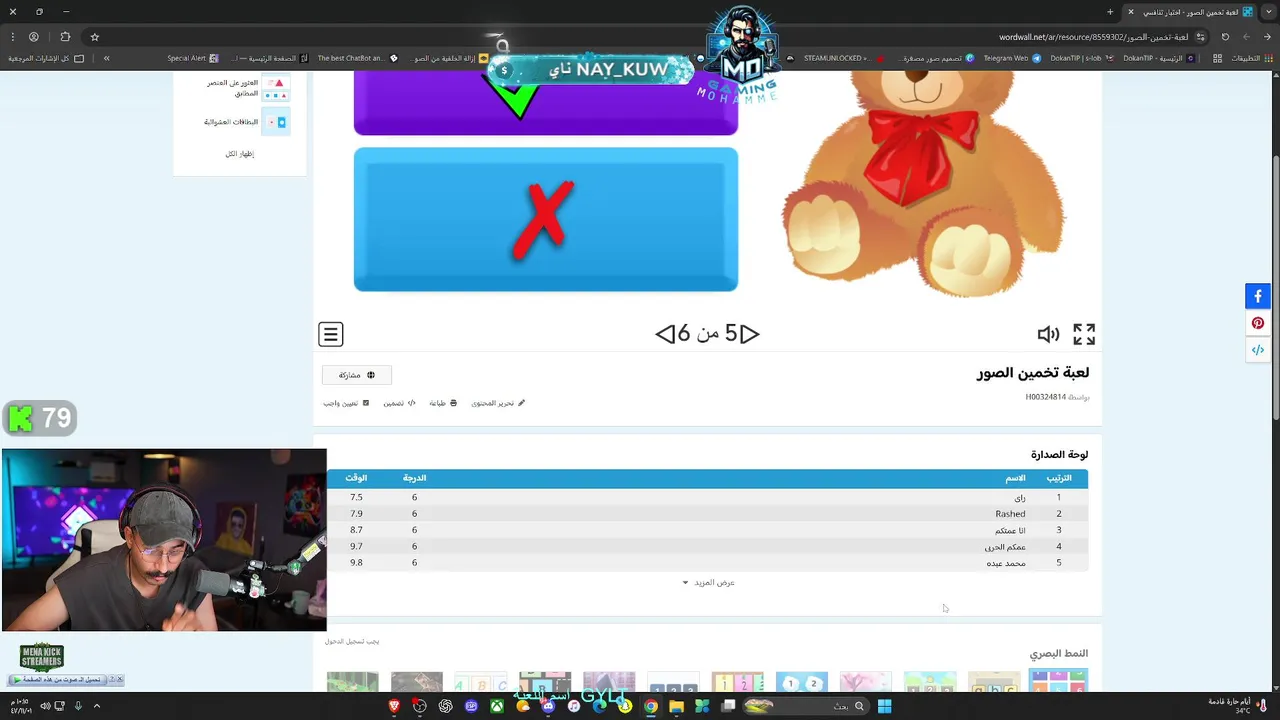Open the game hamburger menu

click(x=331, y=334)
